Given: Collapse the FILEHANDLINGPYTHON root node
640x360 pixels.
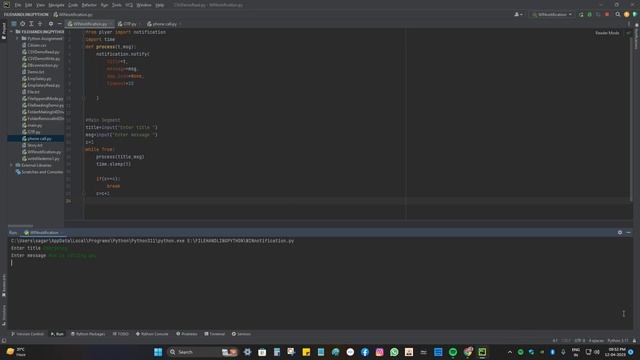Looking at the screenshot, I should click(x=11, y=31).
